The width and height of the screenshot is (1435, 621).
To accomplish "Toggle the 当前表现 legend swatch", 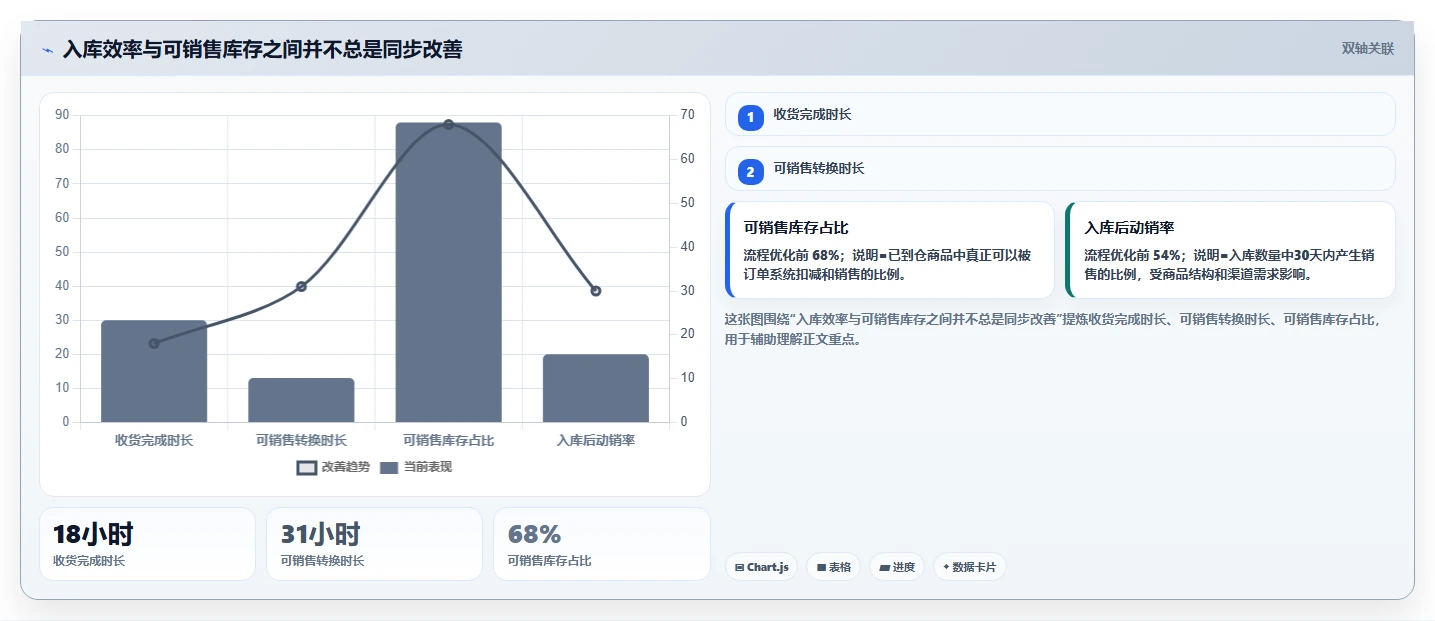I will coord(389,467).
